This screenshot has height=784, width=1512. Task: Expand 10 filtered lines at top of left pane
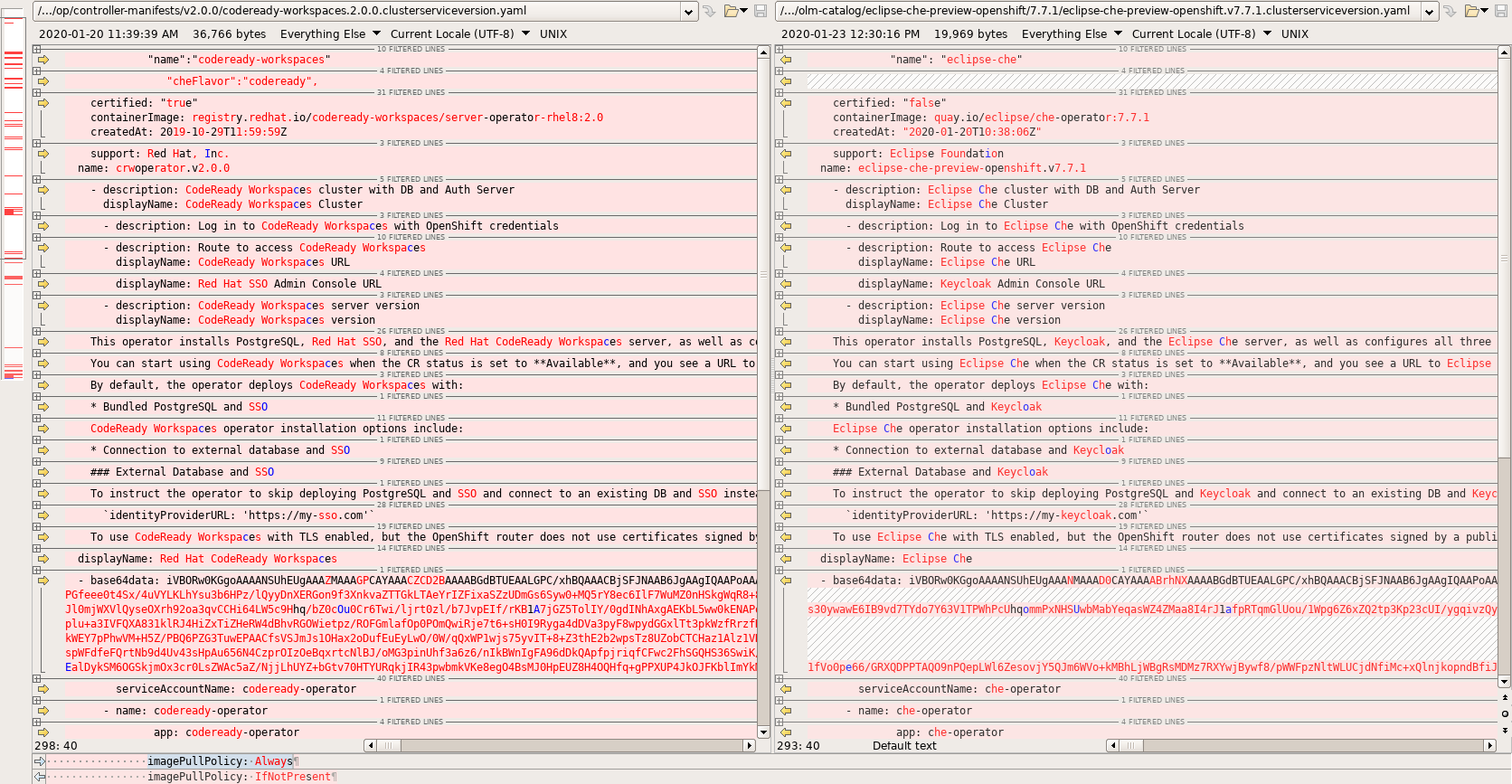pos(37,49)
